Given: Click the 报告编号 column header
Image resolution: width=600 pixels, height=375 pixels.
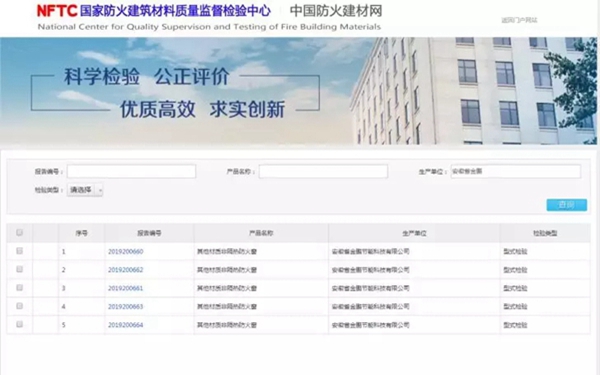Looking at the screenshot, I should pyautogui.click(x=149, y=233).
